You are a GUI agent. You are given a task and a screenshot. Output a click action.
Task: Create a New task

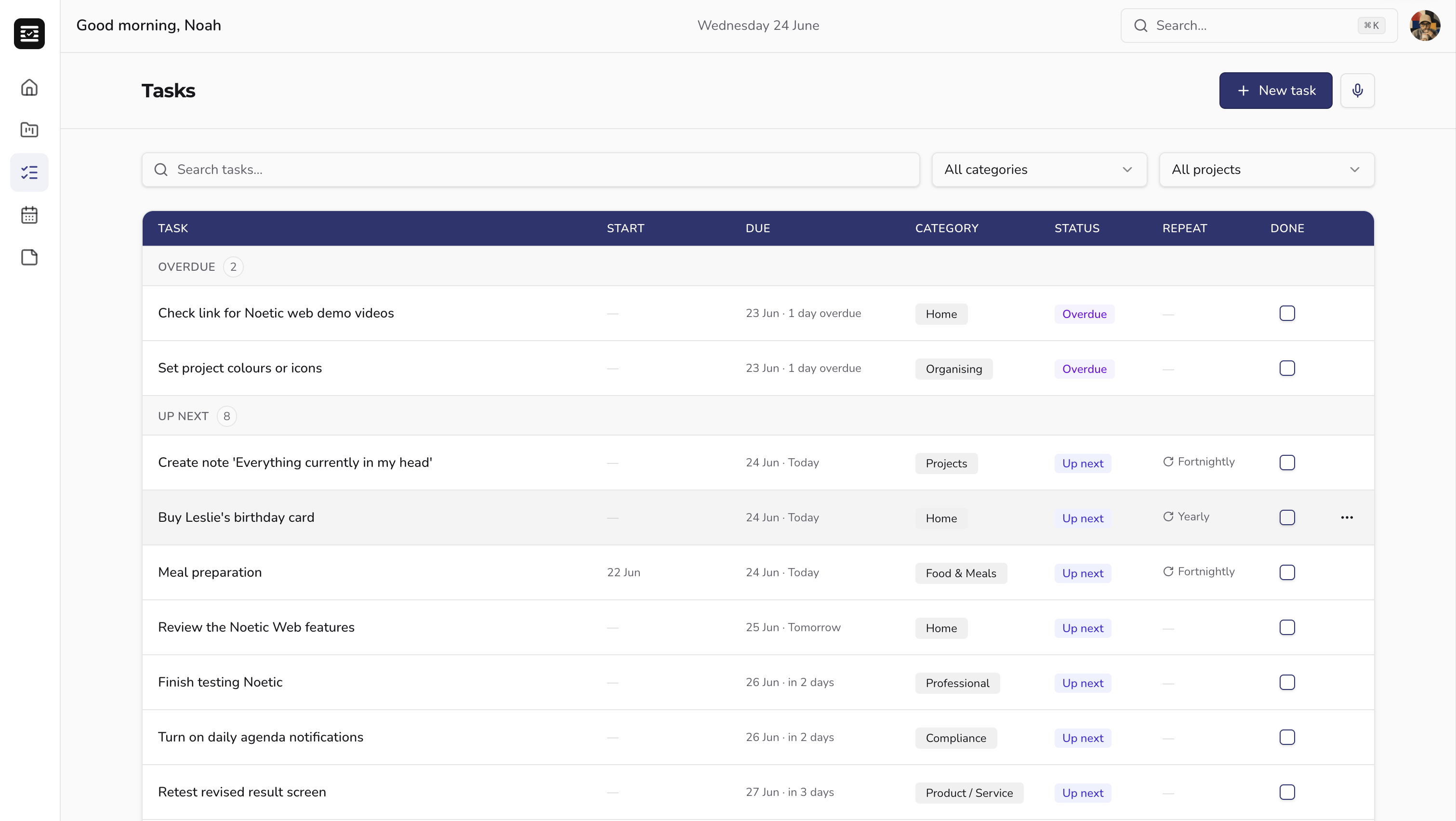coord(1275,91)
